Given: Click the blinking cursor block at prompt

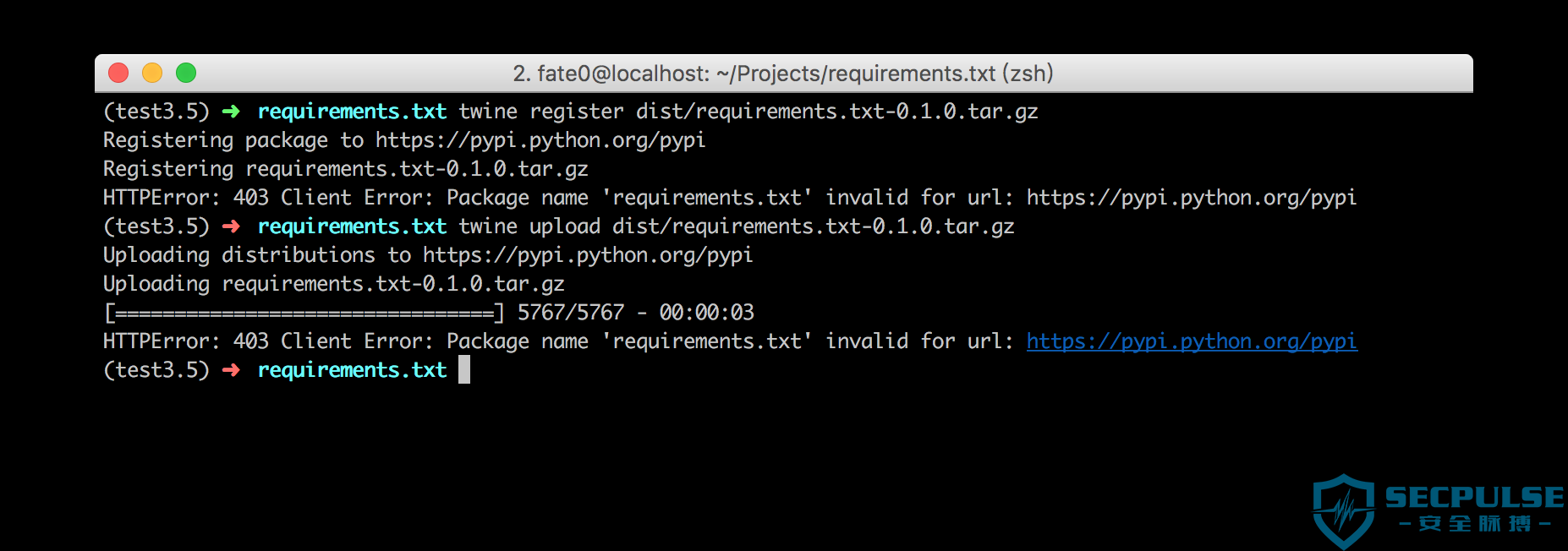Looking at the screenshot, I should click(464, 369).
